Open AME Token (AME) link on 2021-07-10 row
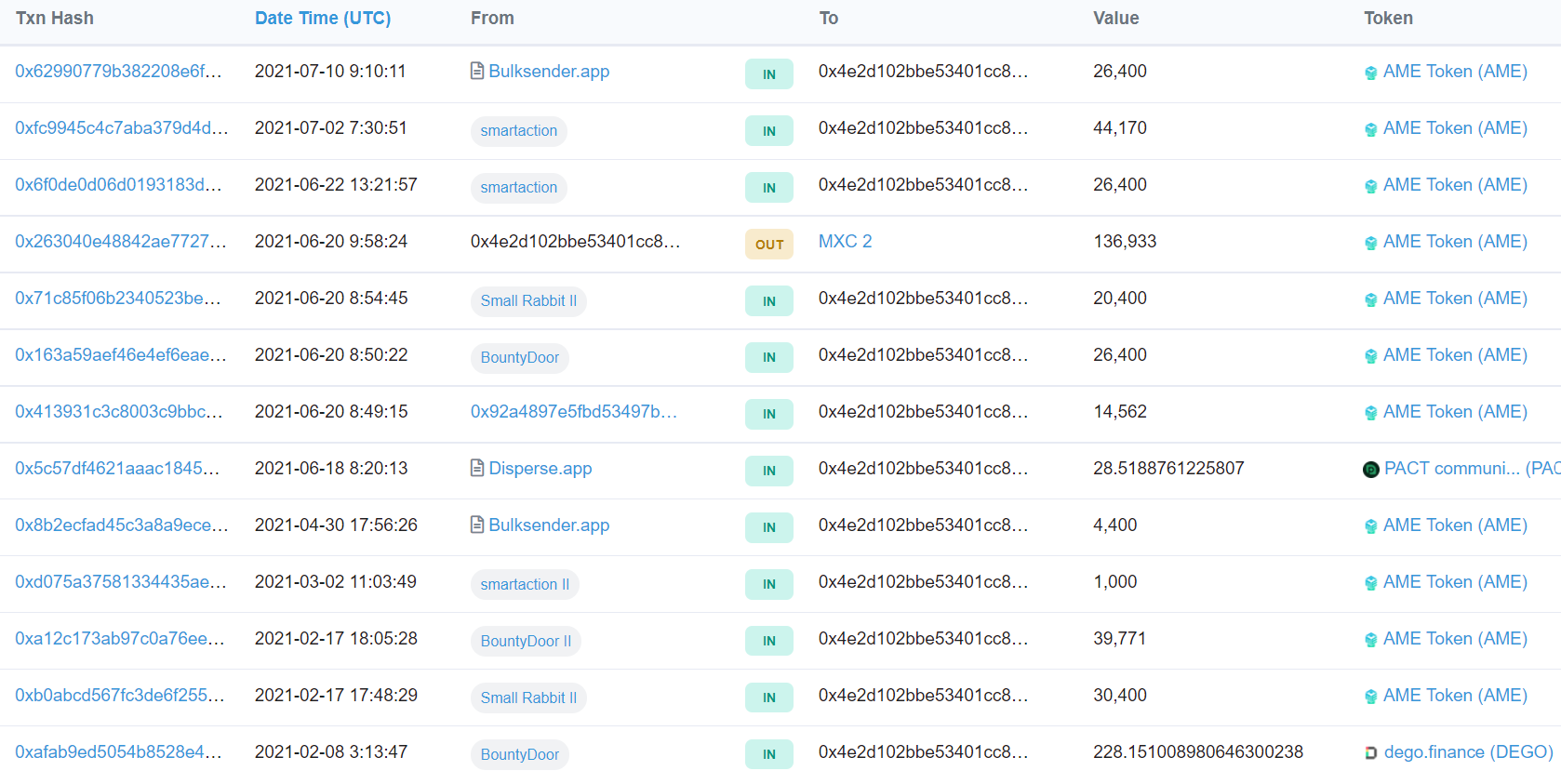Viewport: 1561px width, 784px height. tap(1455, 71)
